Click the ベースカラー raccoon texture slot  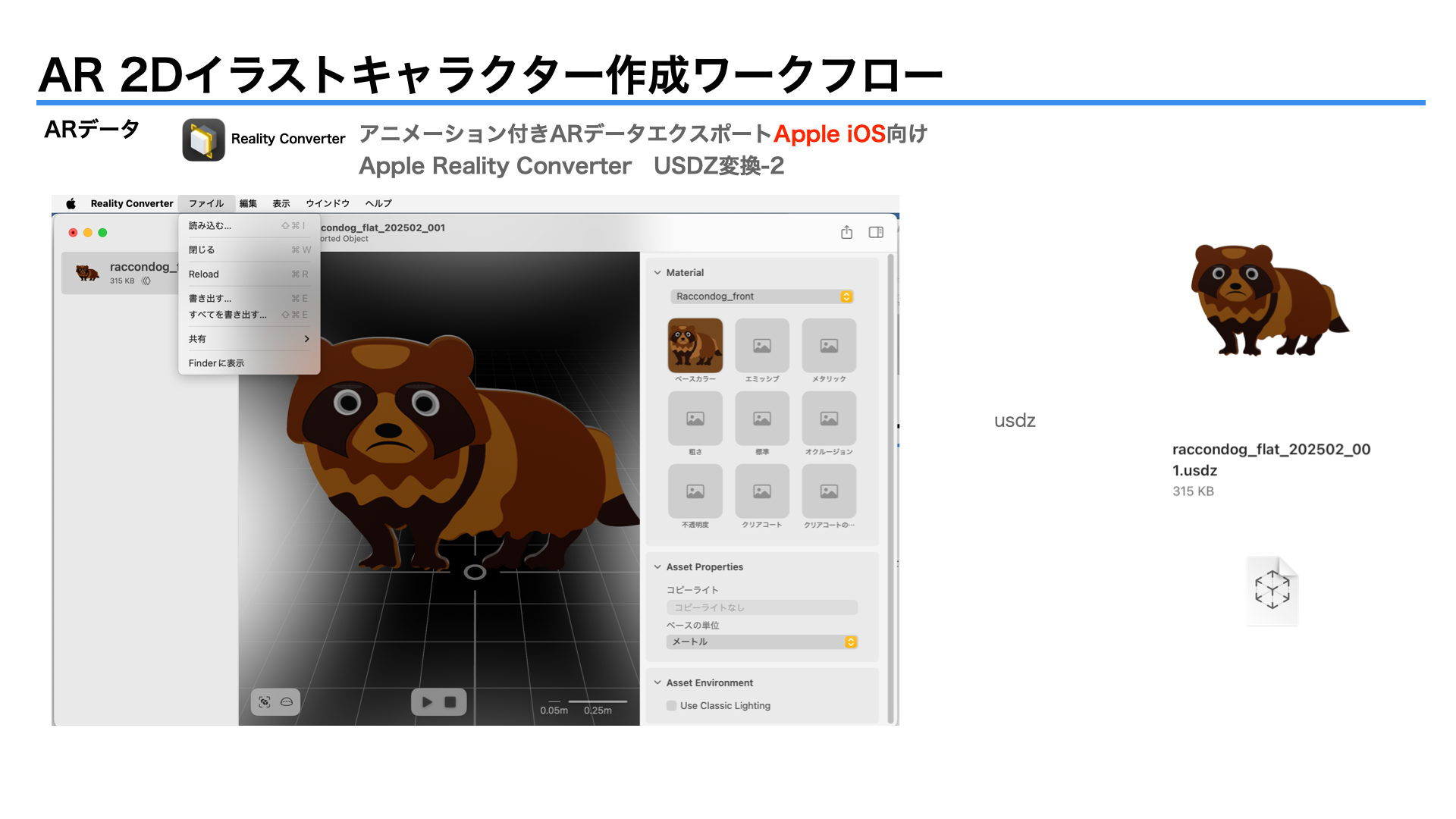click(x=695, y=345)
